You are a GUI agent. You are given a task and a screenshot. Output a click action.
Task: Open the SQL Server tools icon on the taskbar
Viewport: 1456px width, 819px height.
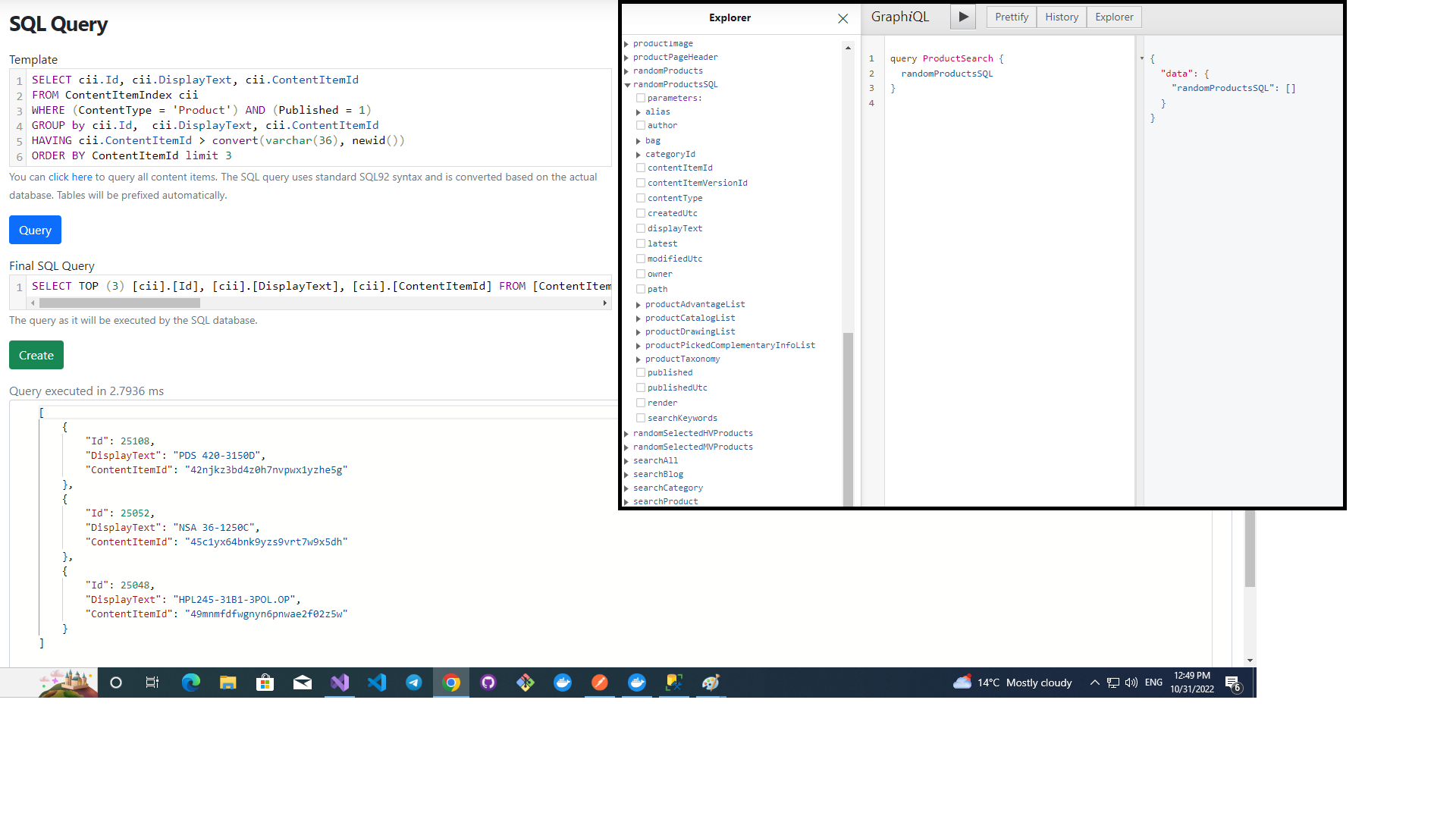(x=674, y=682)
